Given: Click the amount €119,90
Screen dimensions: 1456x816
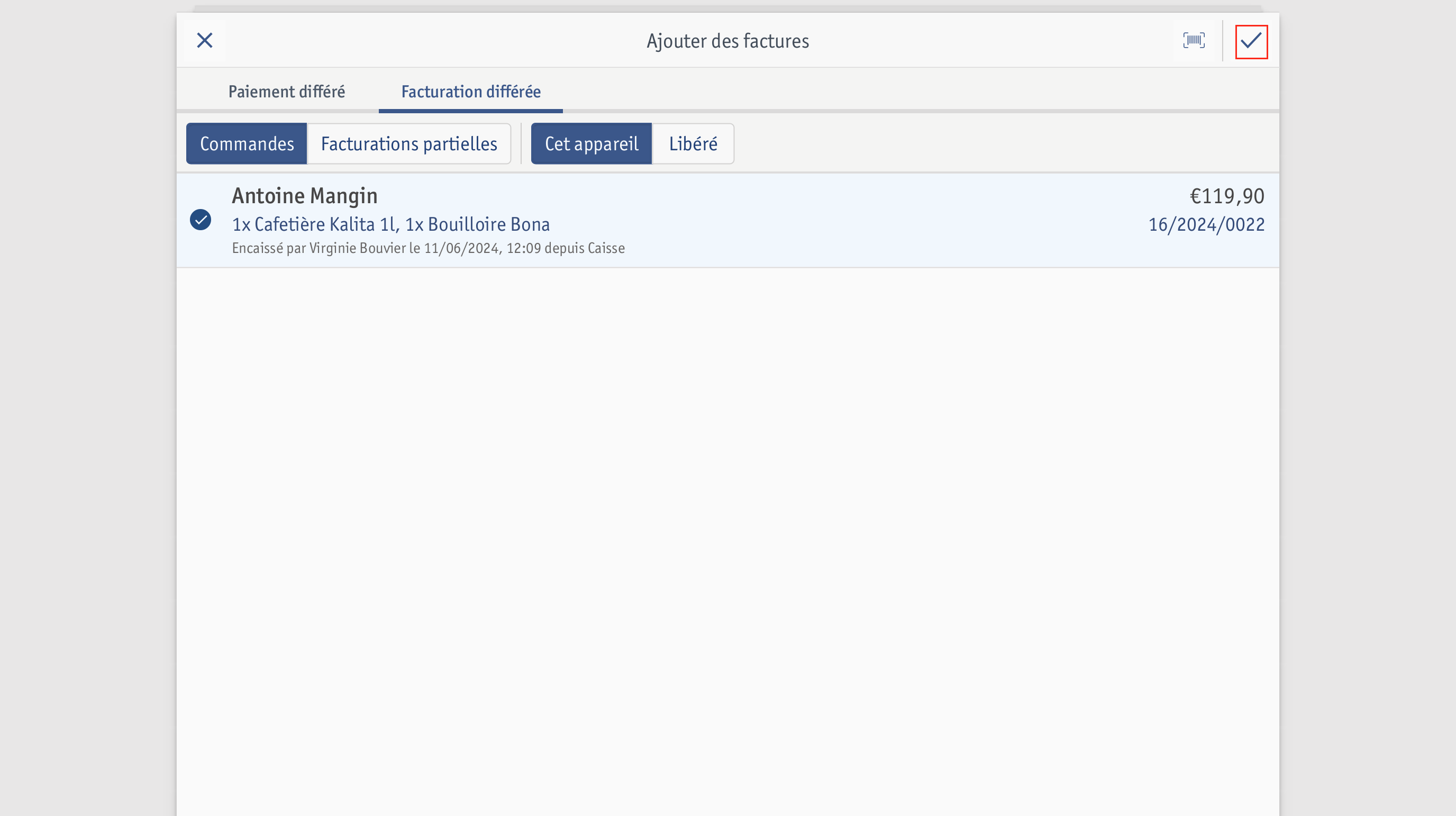Looking at the screenshot, I should click(1227, 196).
